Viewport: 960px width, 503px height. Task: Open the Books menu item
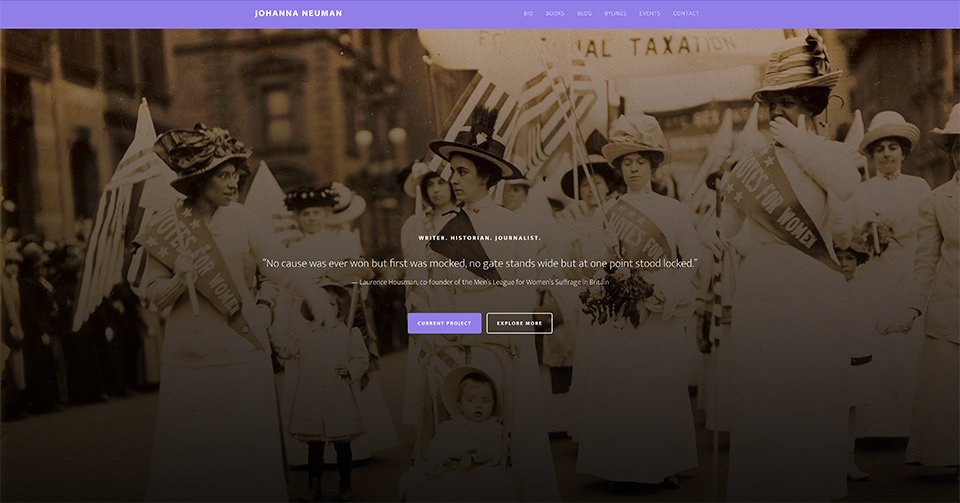(555, 13)
